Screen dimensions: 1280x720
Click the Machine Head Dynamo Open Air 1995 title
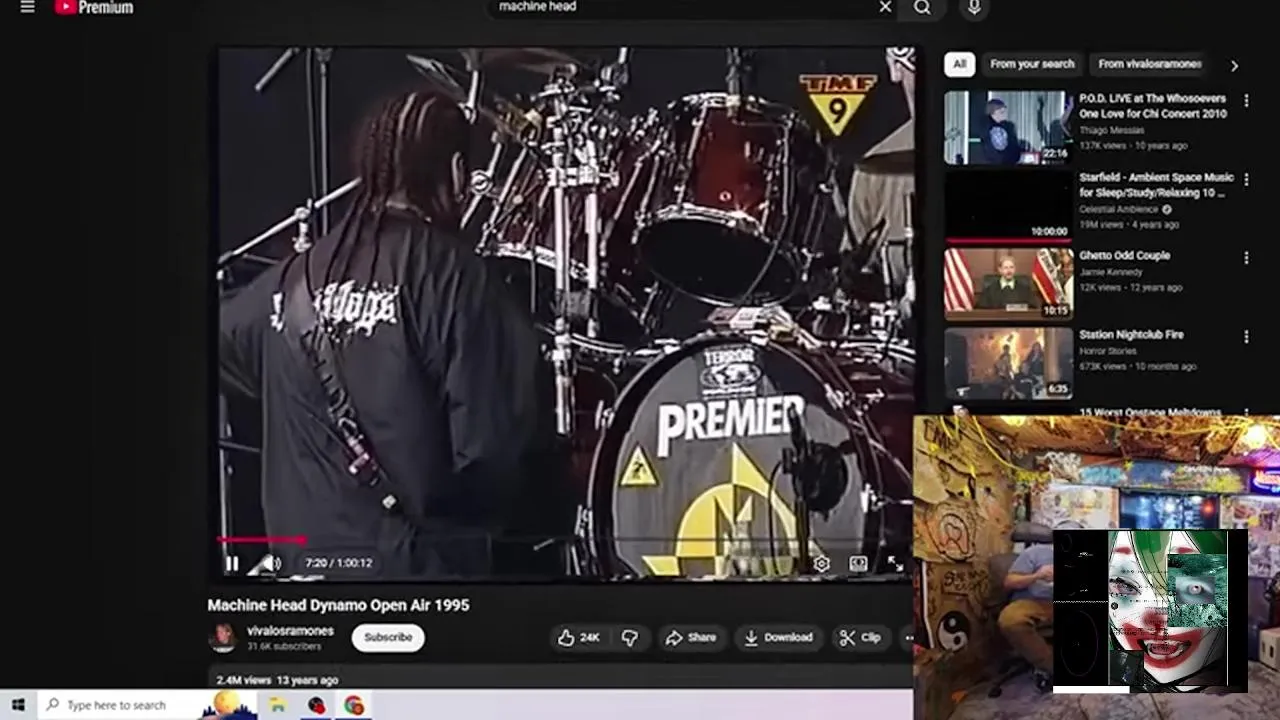tap(338, 605)
